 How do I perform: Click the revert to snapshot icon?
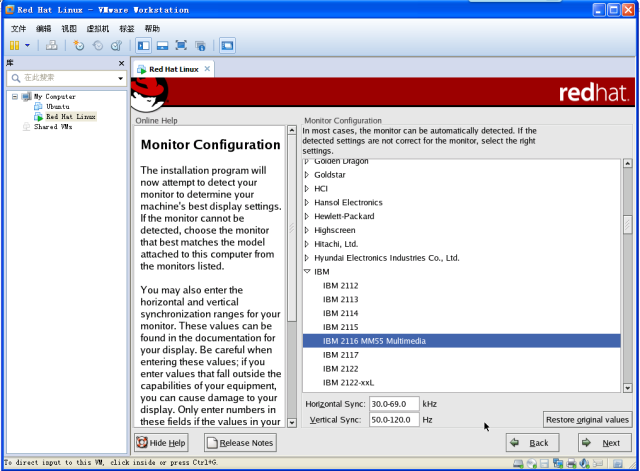[98, 45]
